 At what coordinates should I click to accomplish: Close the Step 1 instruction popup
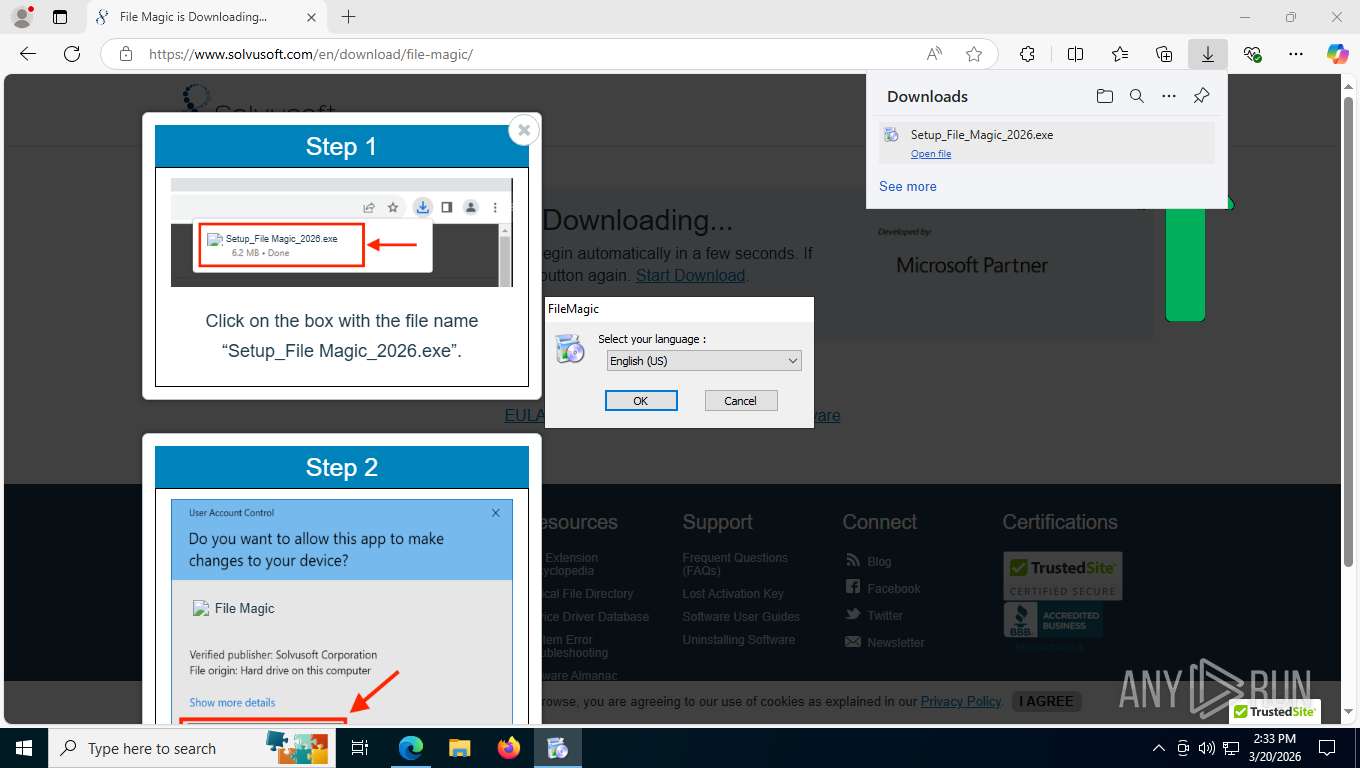coord(524,130)
